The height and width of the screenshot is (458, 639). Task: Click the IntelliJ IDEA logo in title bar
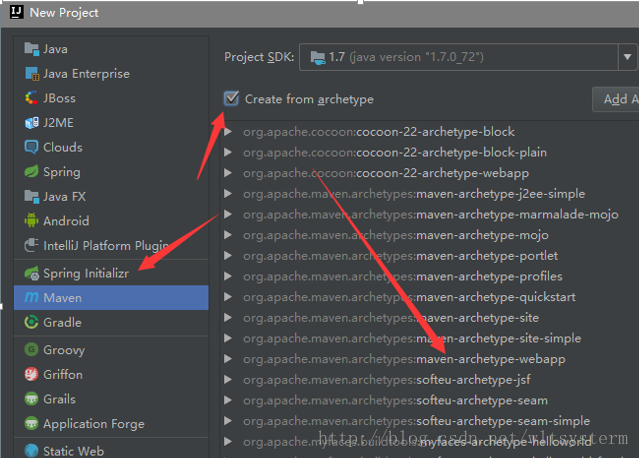click(x=16, y=12)
